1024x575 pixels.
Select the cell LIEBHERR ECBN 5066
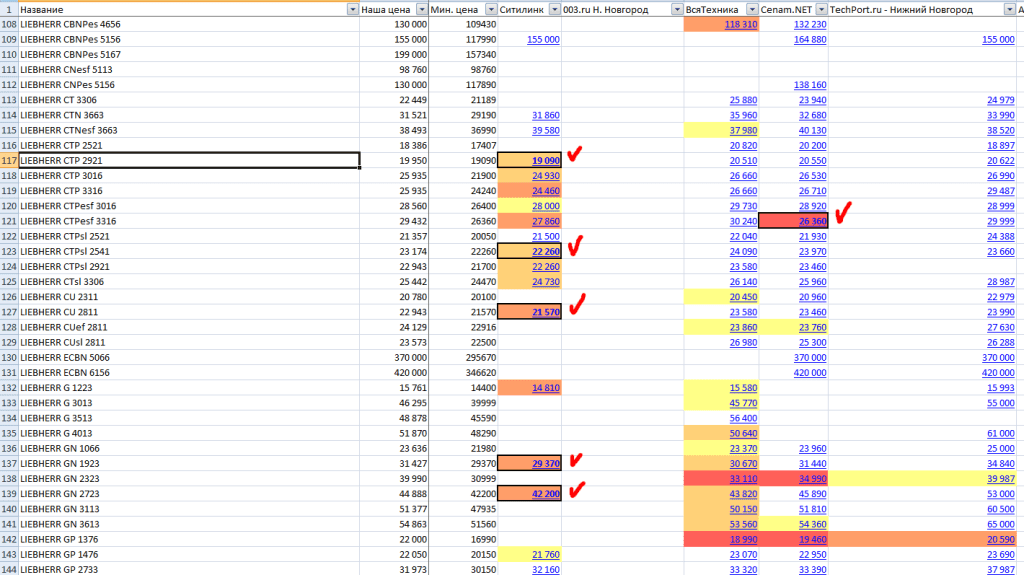click(x=189, y=358)
